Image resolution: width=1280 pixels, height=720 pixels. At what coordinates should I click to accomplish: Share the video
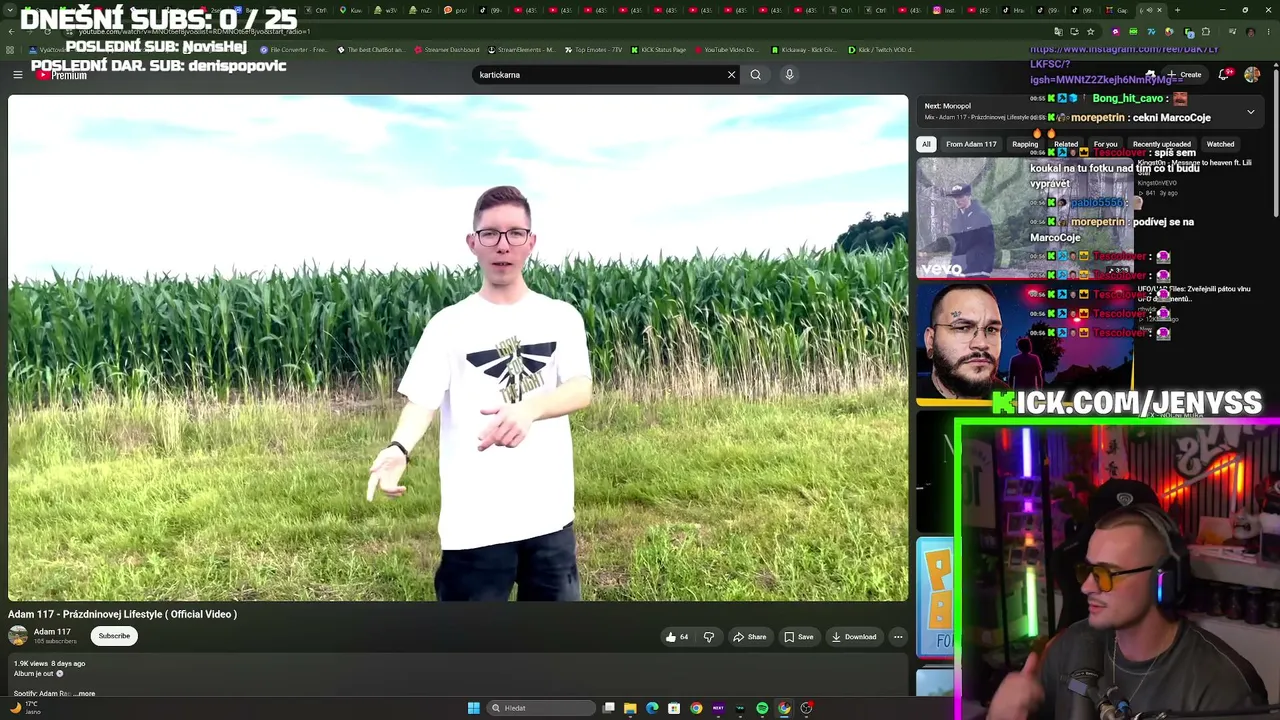pos(749,637)
